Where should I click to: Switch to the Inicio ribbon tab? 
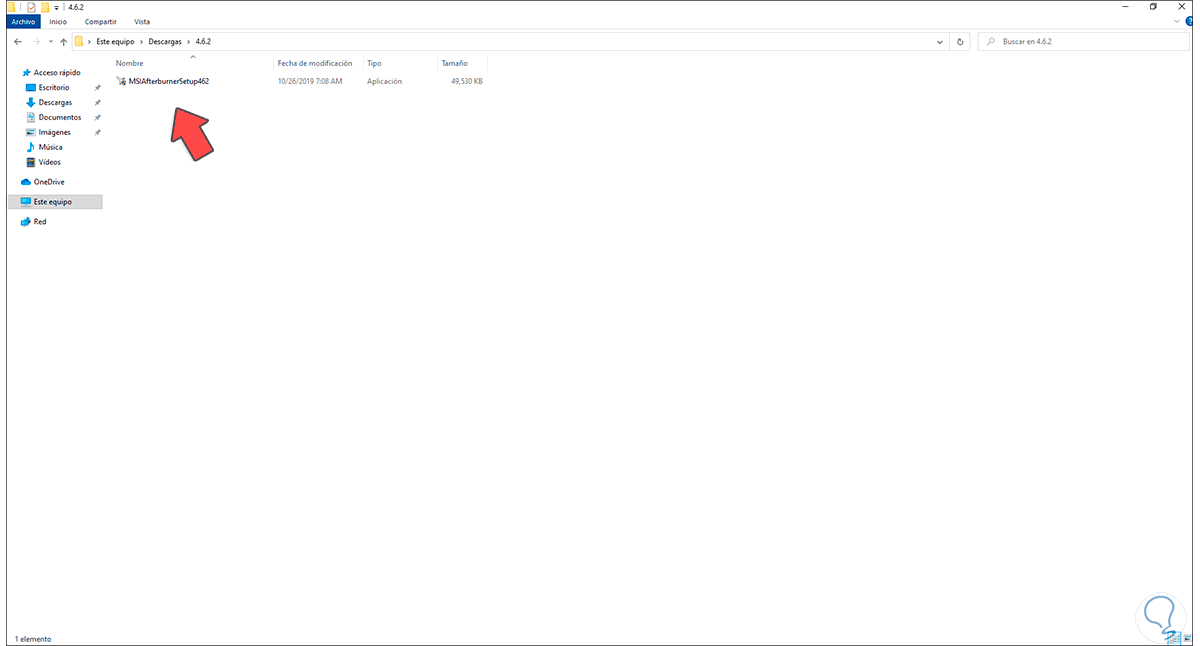(x=59, y=21)
